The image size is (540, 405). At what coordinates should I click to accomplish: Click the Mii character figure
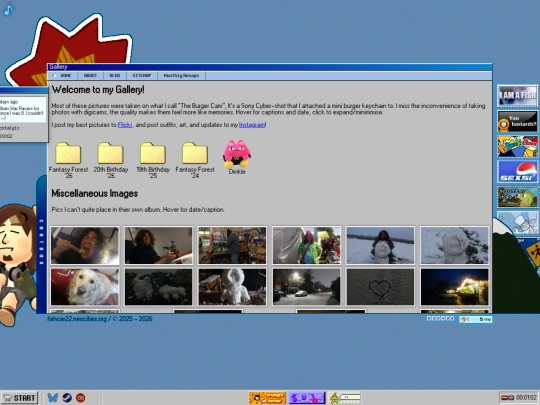click(x=17, y=265)
